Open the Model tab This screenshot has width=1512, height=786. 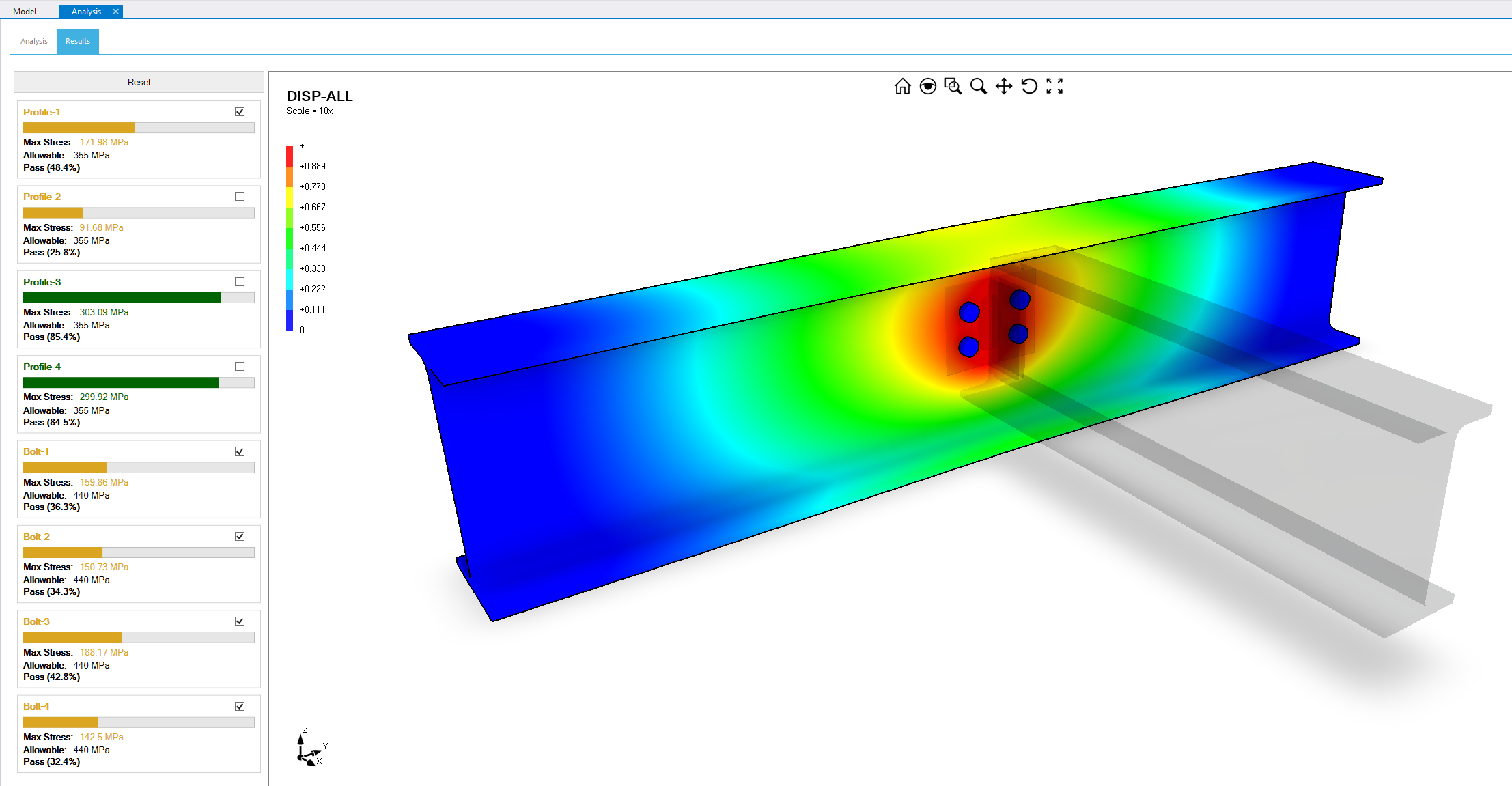pos(25,11)
